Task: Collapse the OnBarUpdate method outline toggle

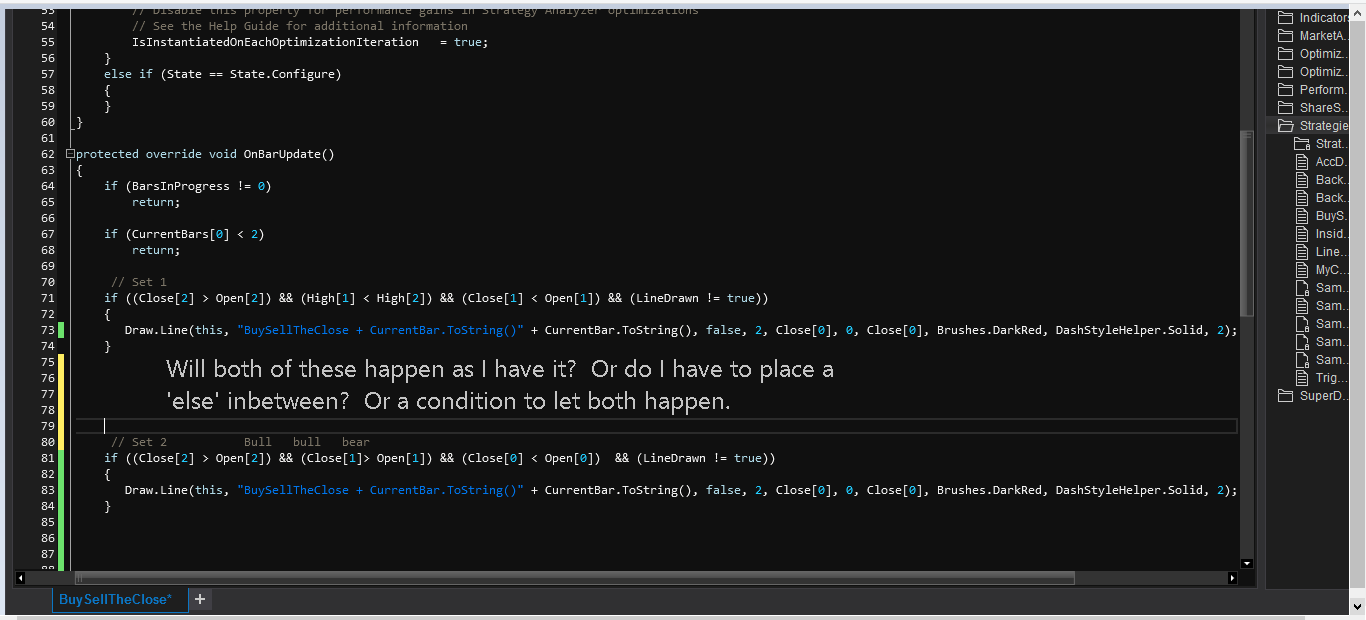Action: [70, 154]
